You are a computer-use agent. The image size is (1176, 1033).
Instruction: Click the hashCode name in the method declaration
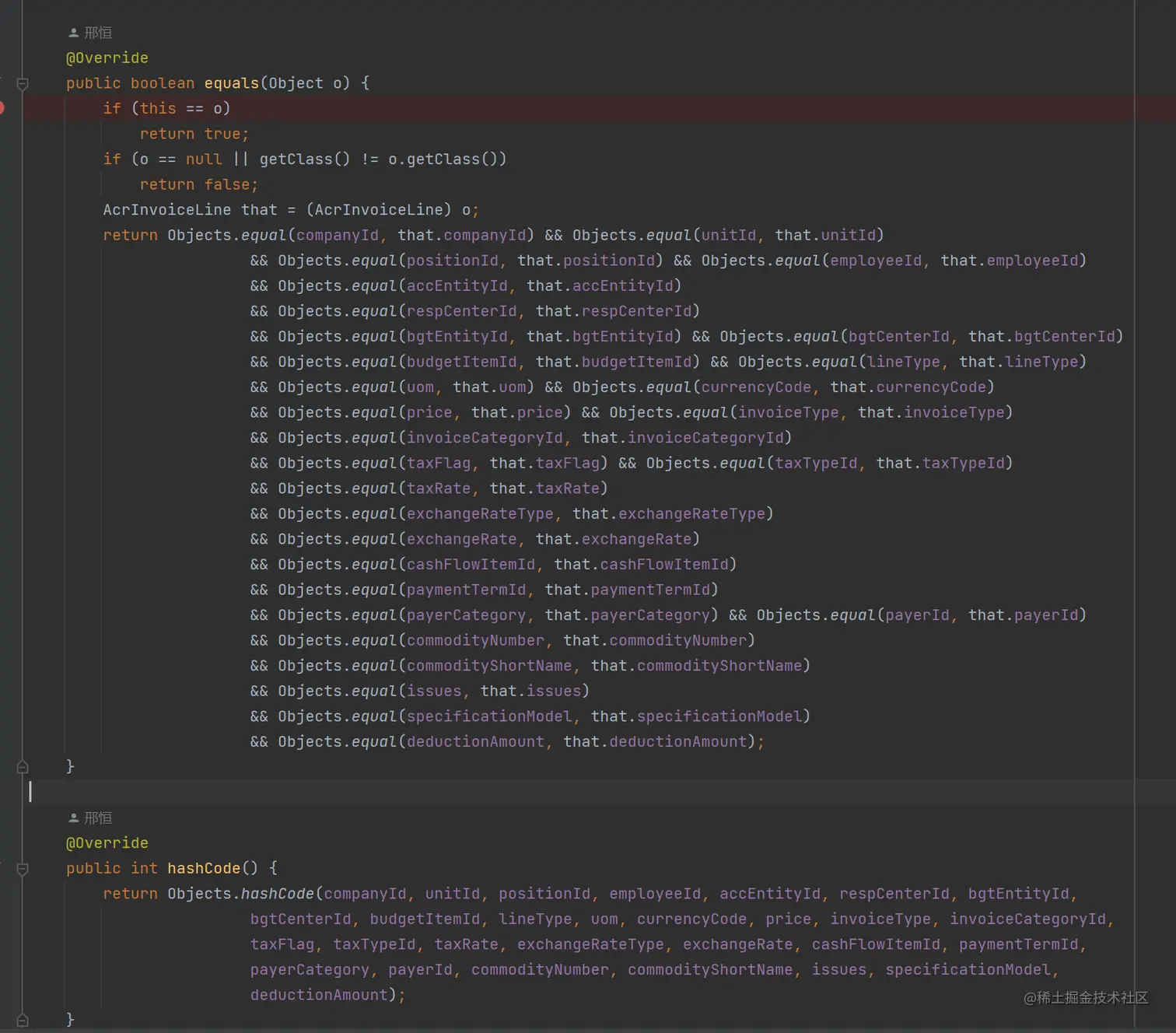tap(204, 868)
